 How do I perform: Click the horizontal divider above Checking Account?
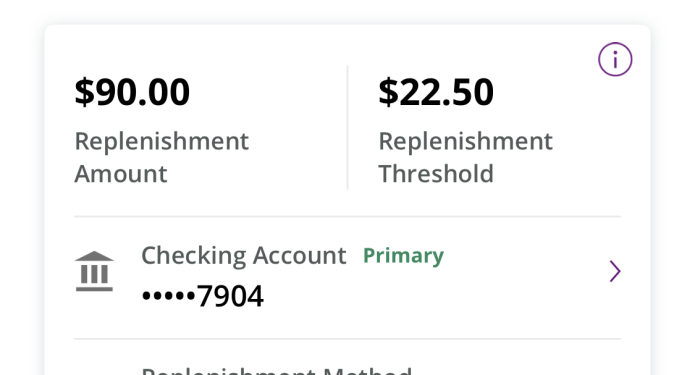[348, 217]
